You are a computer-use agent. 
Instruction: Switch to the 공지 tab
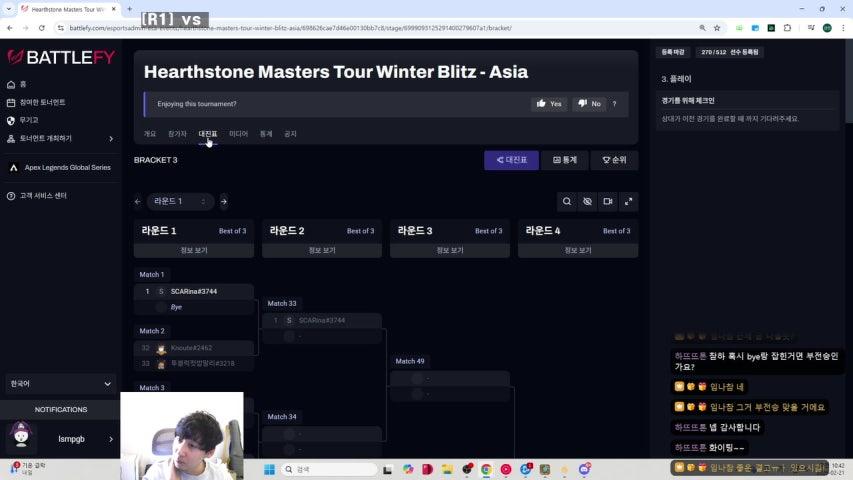pos(290,134)
